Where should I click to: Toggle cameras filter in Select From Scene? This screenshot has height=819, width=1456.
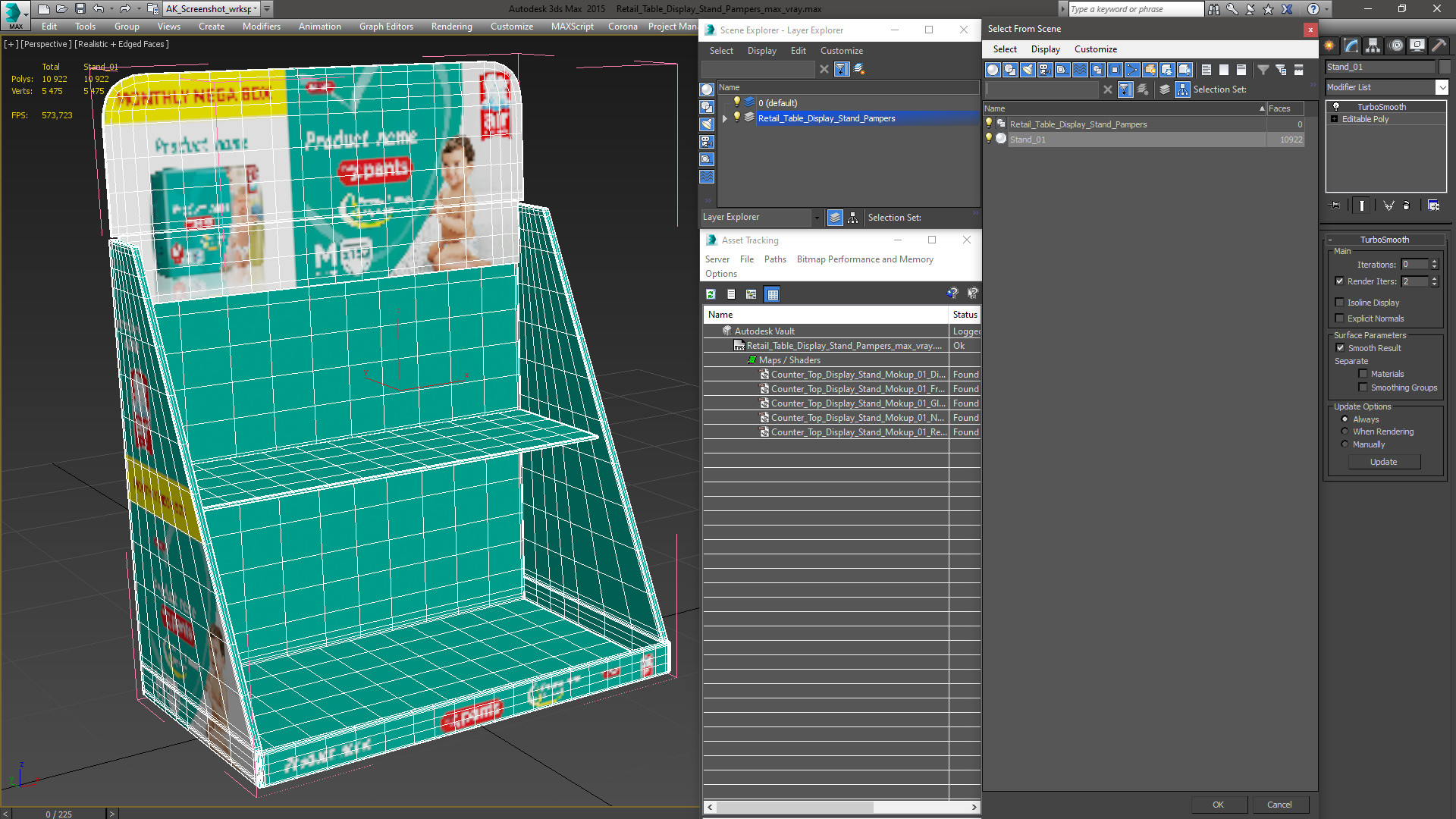(1045, 70)
